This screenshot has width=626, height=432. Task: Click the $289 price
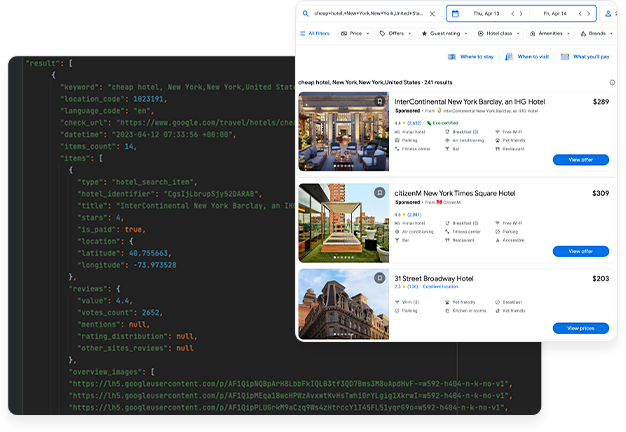click(601, 102)
